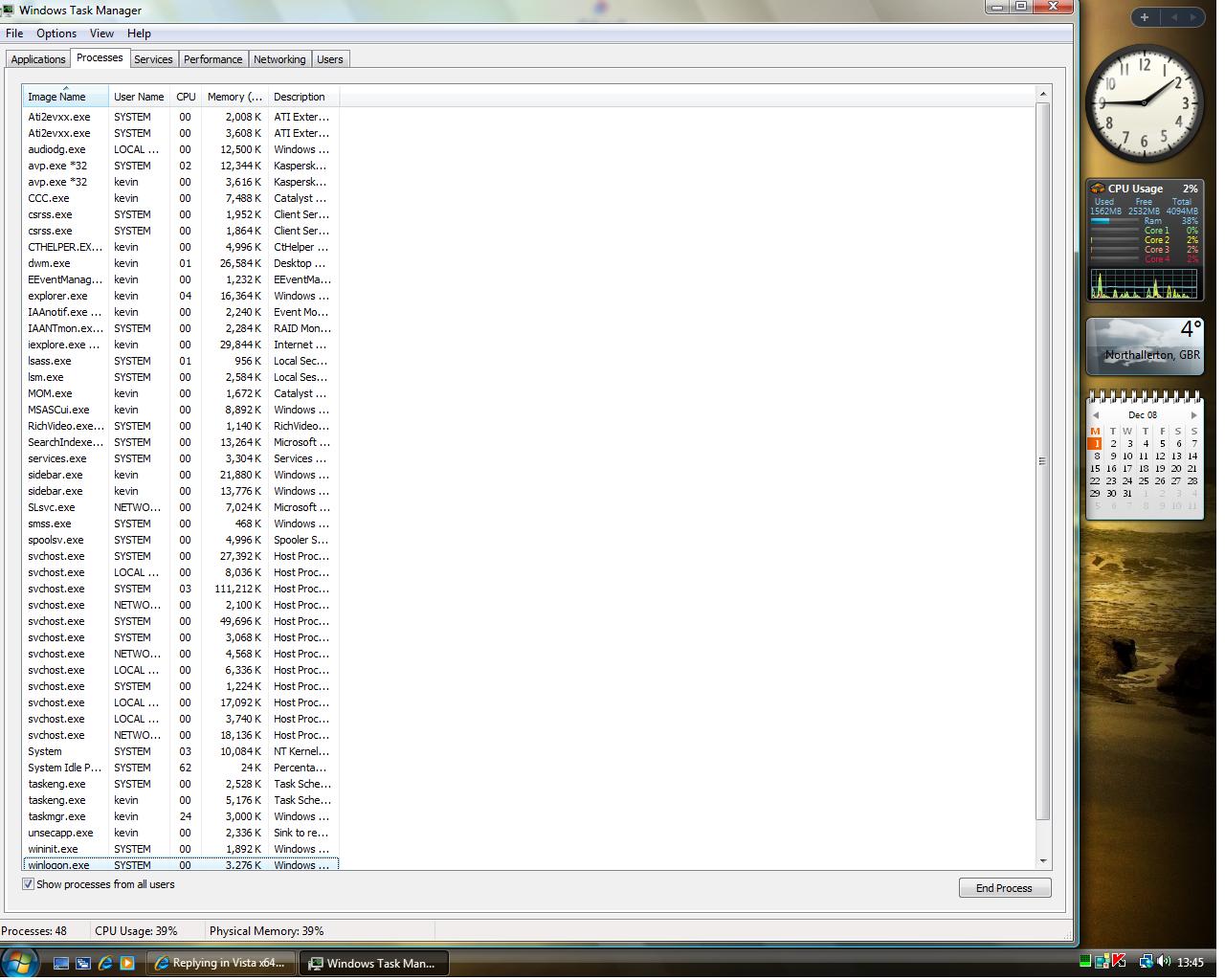1225x980 pixels.
Task: Select the wininit.exe process row
Action: coord(180,849)
